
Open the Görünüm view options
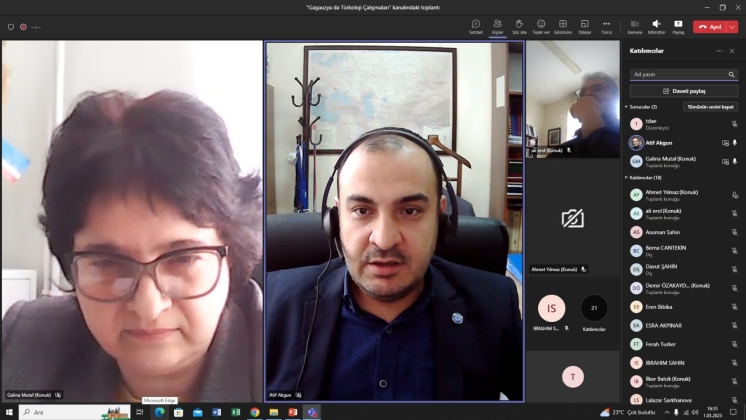563,25
